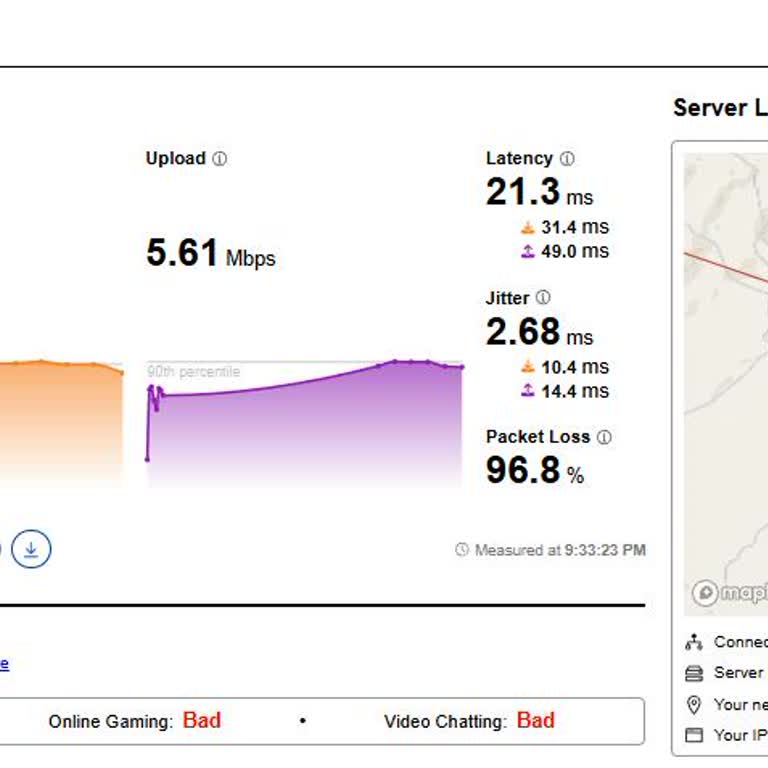Click the connection network icon under the map
Screen dimensions: 768x768
tap(694, 642)
